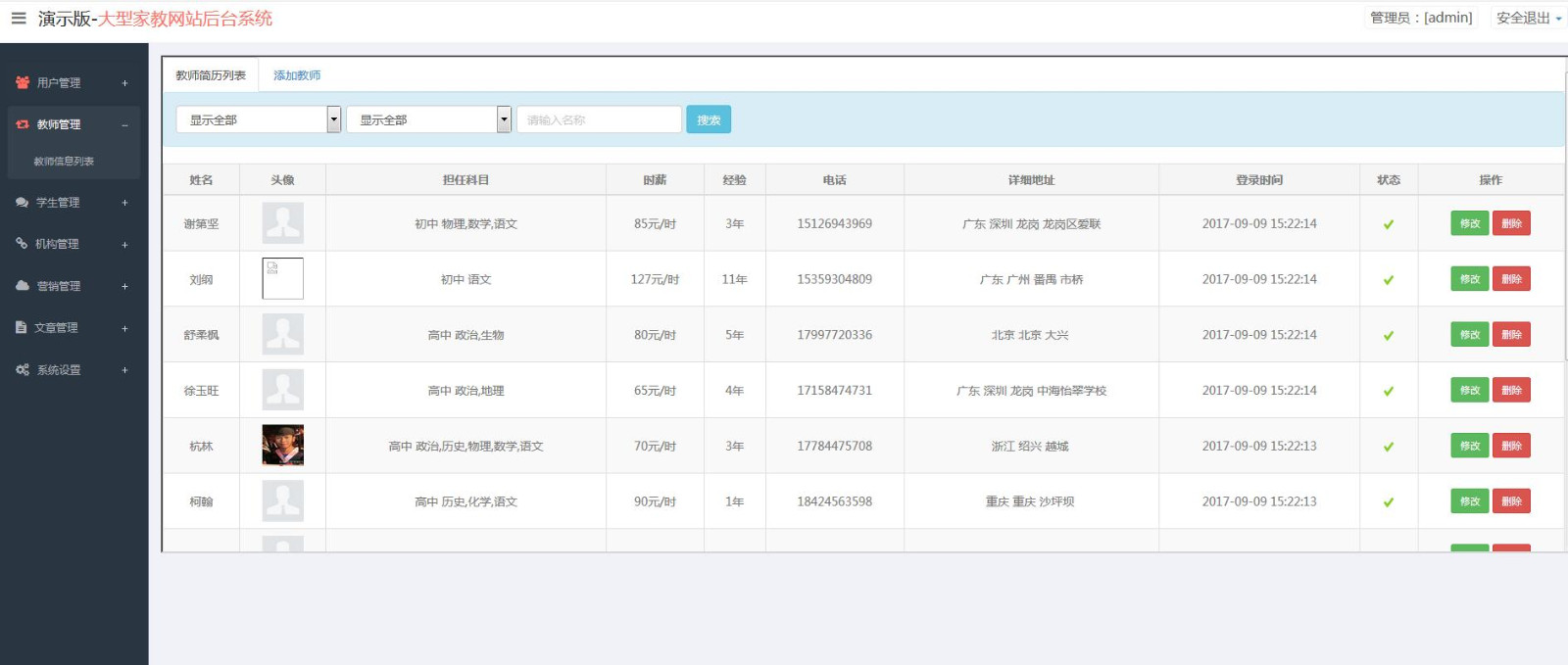Toggle status checkmark for 杭林
1568x665 pixels.
point(1388,447)
